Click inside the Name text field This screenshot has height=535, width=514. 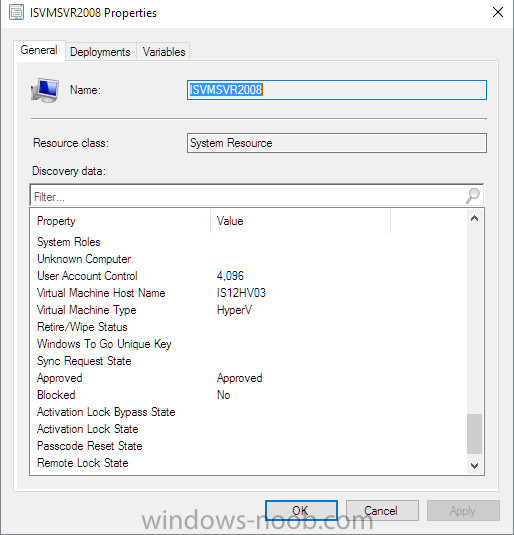[337, 90]
